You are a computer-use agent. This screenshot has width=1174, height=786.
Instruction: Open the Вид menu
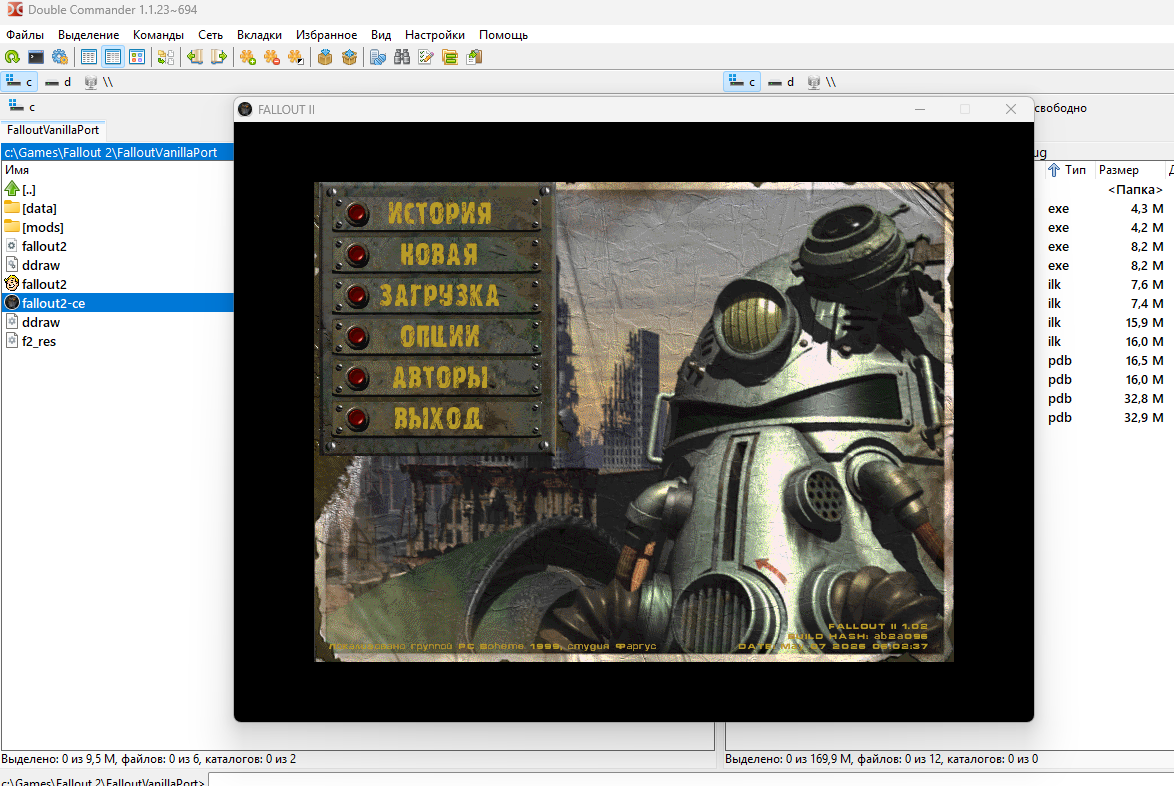coord(380,34)
